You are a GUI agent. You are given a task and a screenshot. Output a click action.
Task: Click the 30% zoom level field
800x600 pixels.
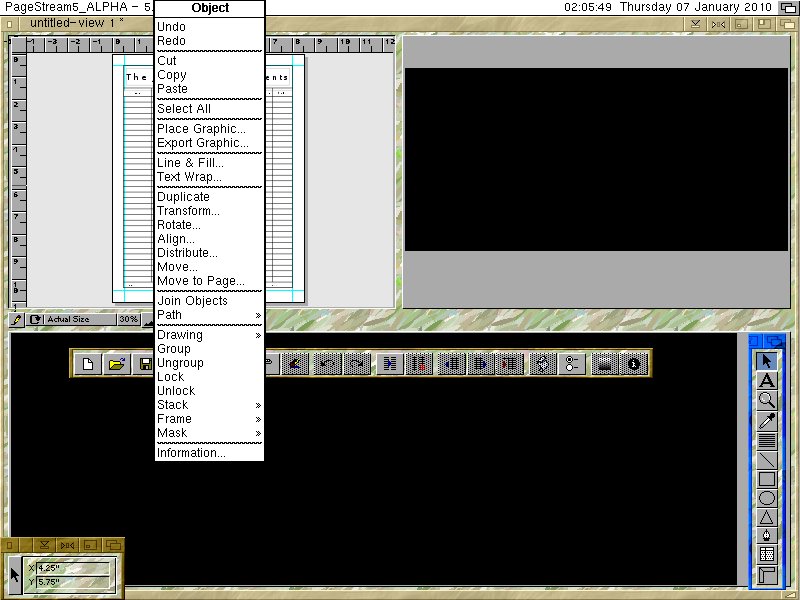pyautogui.click(x=128, y=320)
